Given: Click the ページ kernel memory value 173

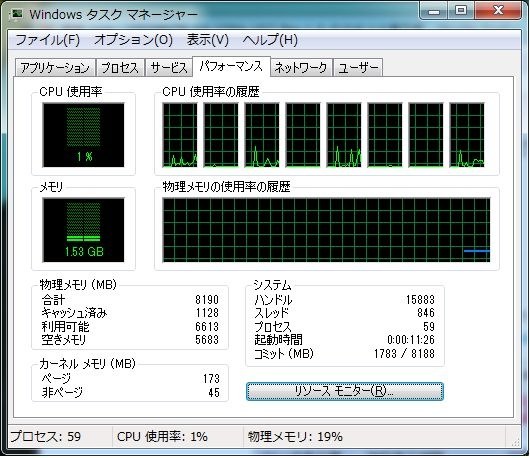Looking at the screenshot, I should pos(211,379).
